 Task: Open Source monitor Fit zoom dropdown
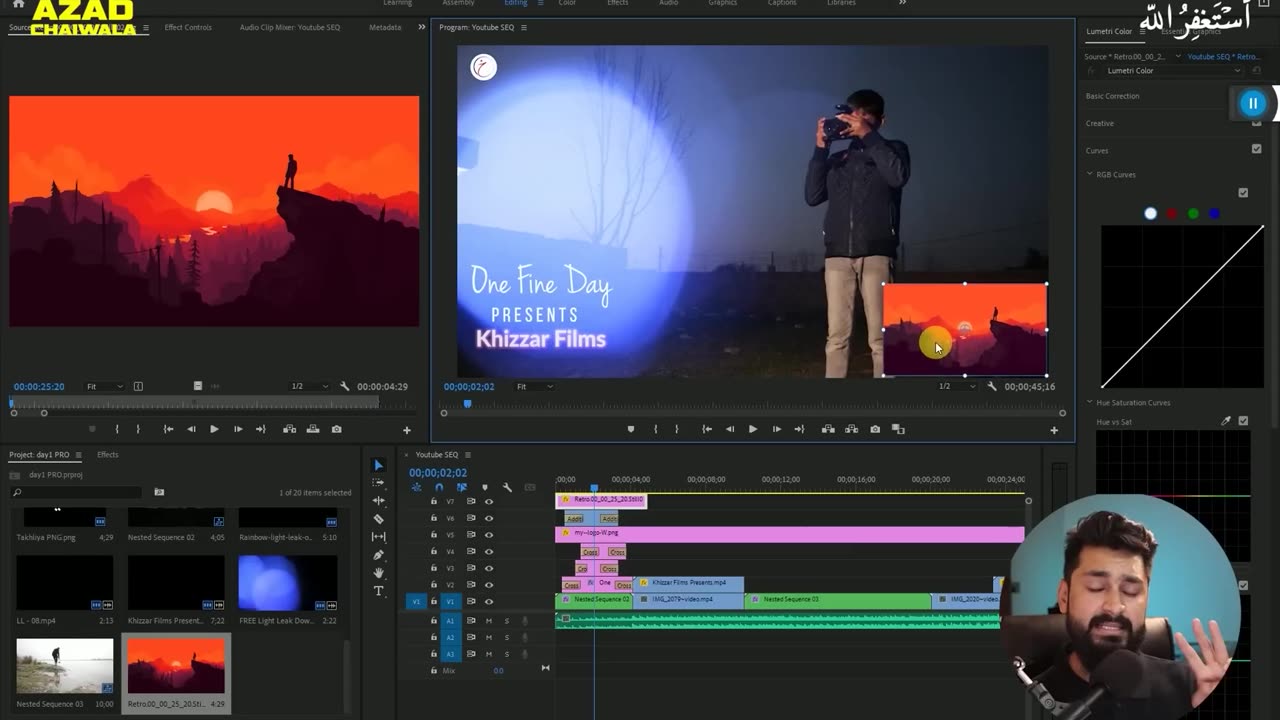point(105,386)
